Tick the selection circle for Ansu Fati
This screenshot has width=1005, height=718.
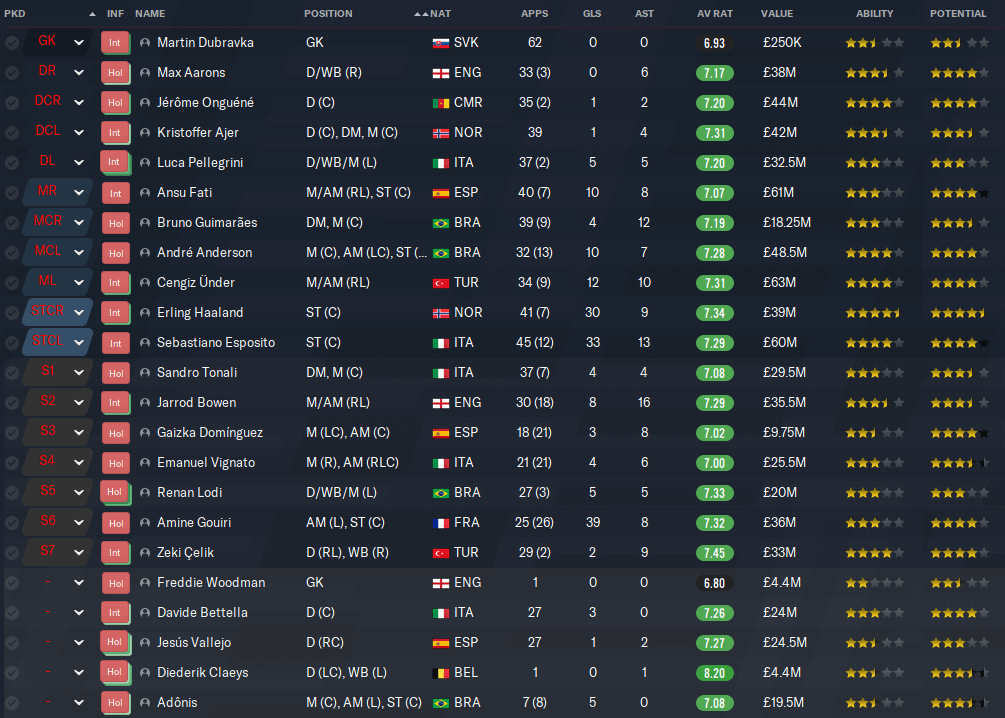point(12,193)
